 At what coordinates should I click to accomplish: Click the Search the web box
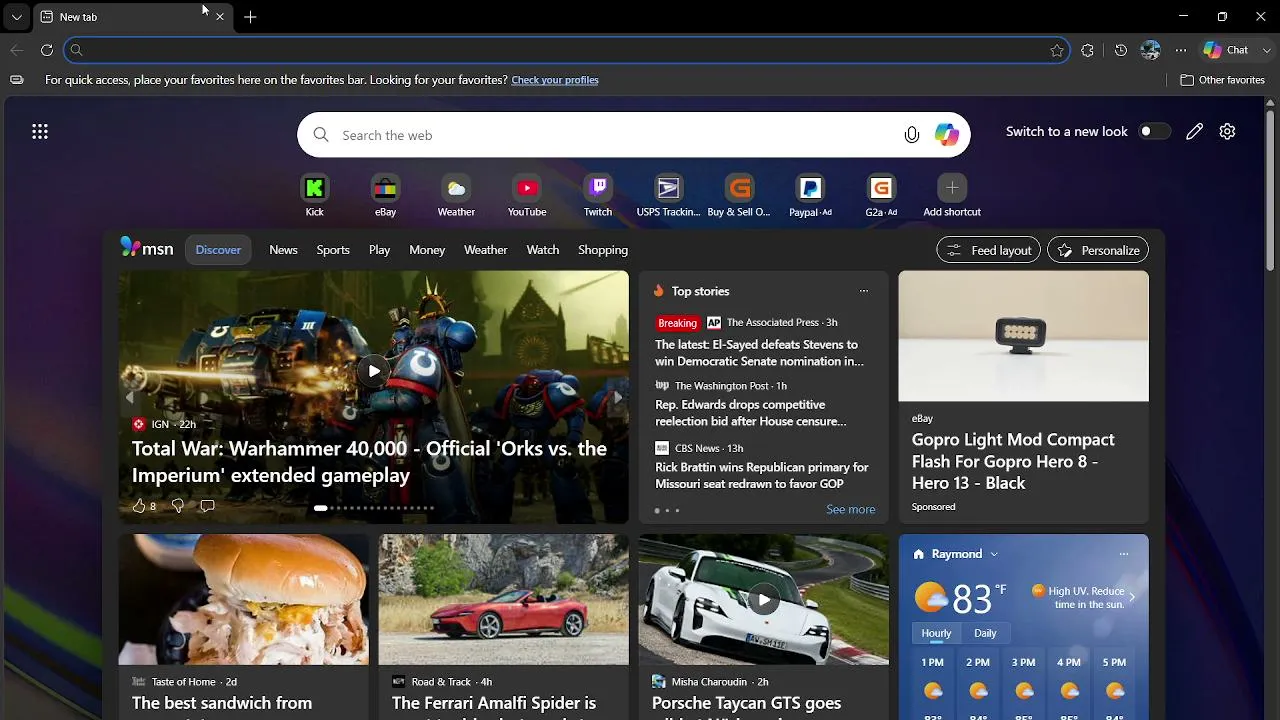pyautogui.click(x=634, y=135)
